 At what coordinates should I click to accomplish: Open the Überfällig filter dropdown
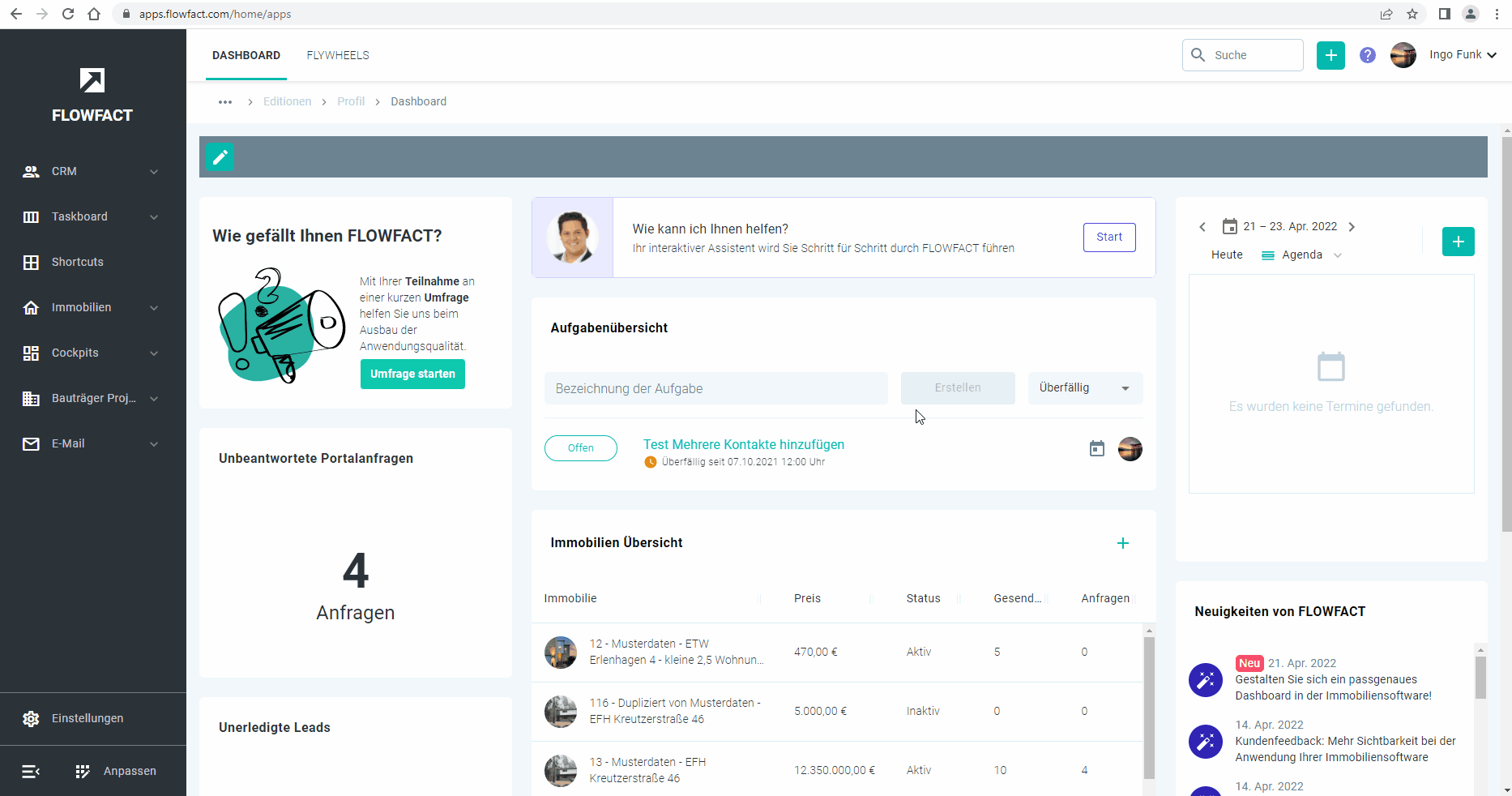1086,388
